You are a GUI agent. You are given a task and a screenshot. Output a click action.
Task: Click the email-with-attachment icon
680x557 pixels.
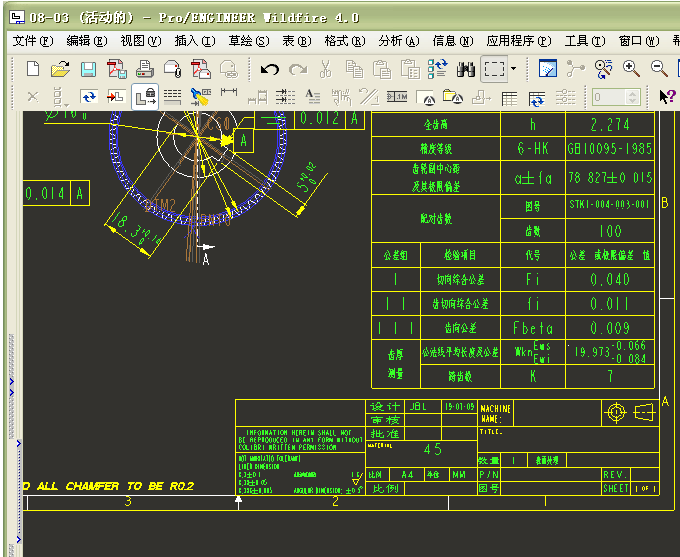173,69
